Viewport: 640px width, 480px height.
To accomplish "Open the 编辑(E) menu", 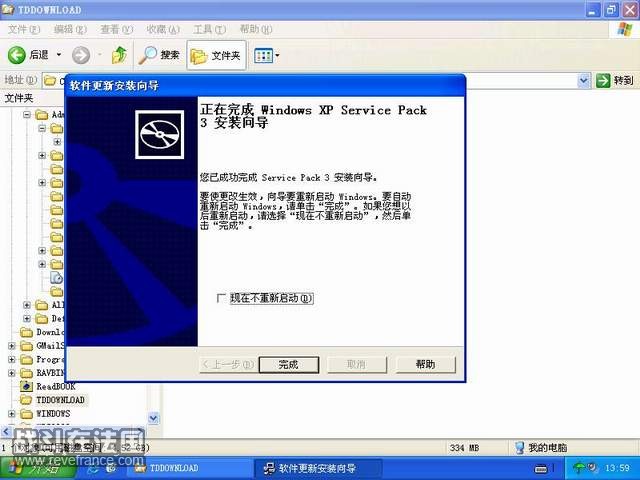I will point(70,29).
